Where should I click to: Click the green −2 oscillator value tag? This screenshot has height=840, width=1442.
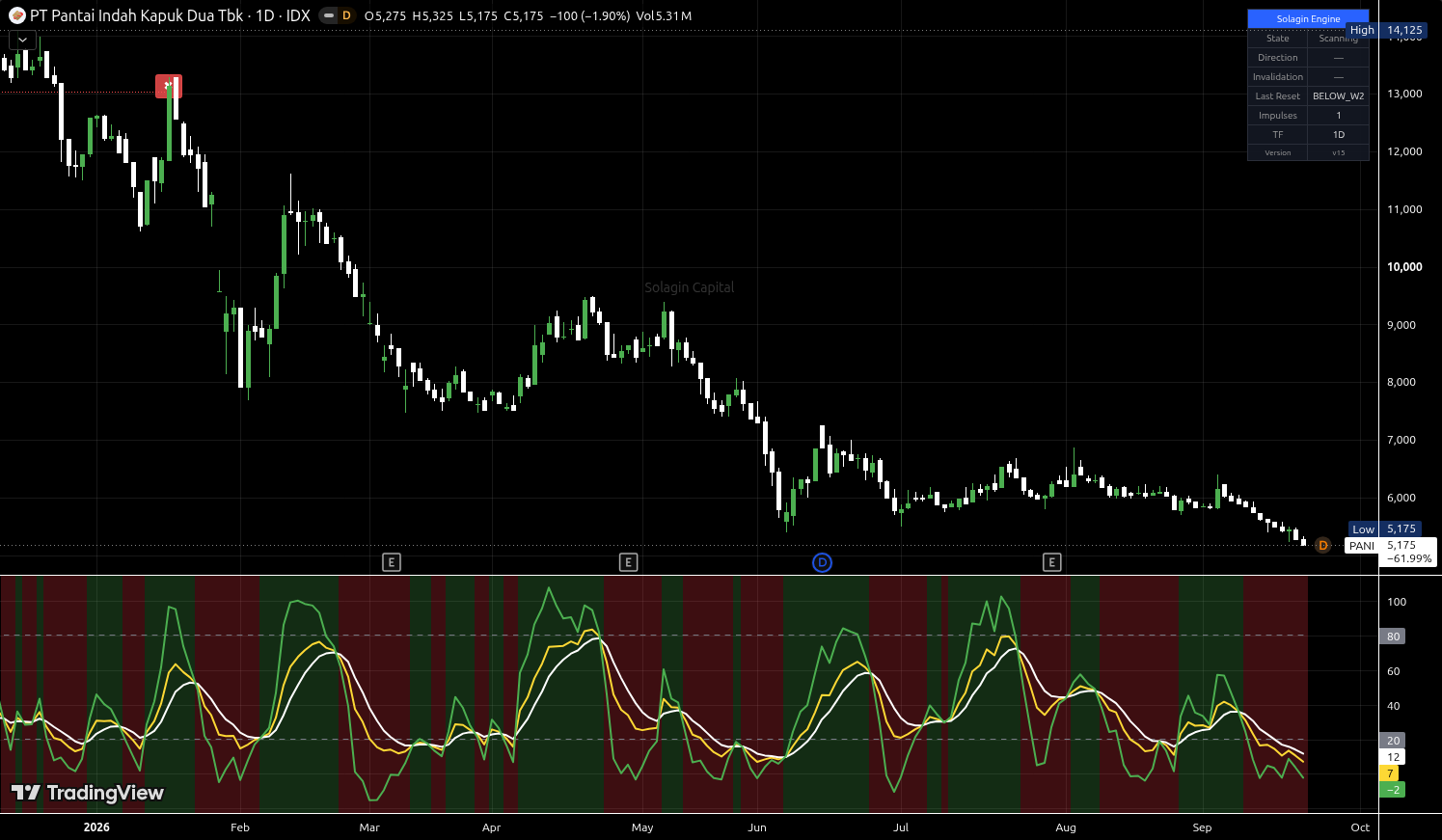click(x=1393, y=790)
